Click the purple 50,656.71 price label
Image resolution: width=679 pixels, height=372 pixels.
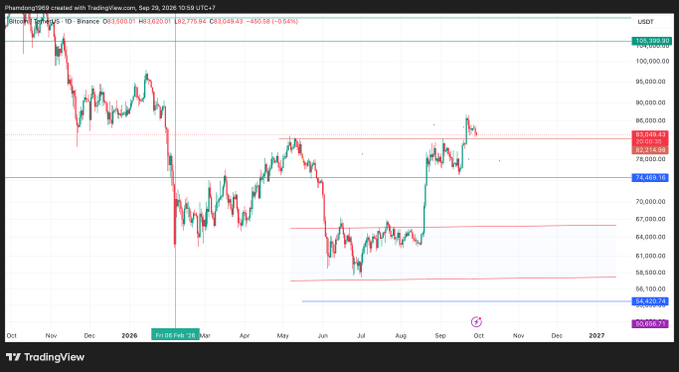[x=650, y=323]
